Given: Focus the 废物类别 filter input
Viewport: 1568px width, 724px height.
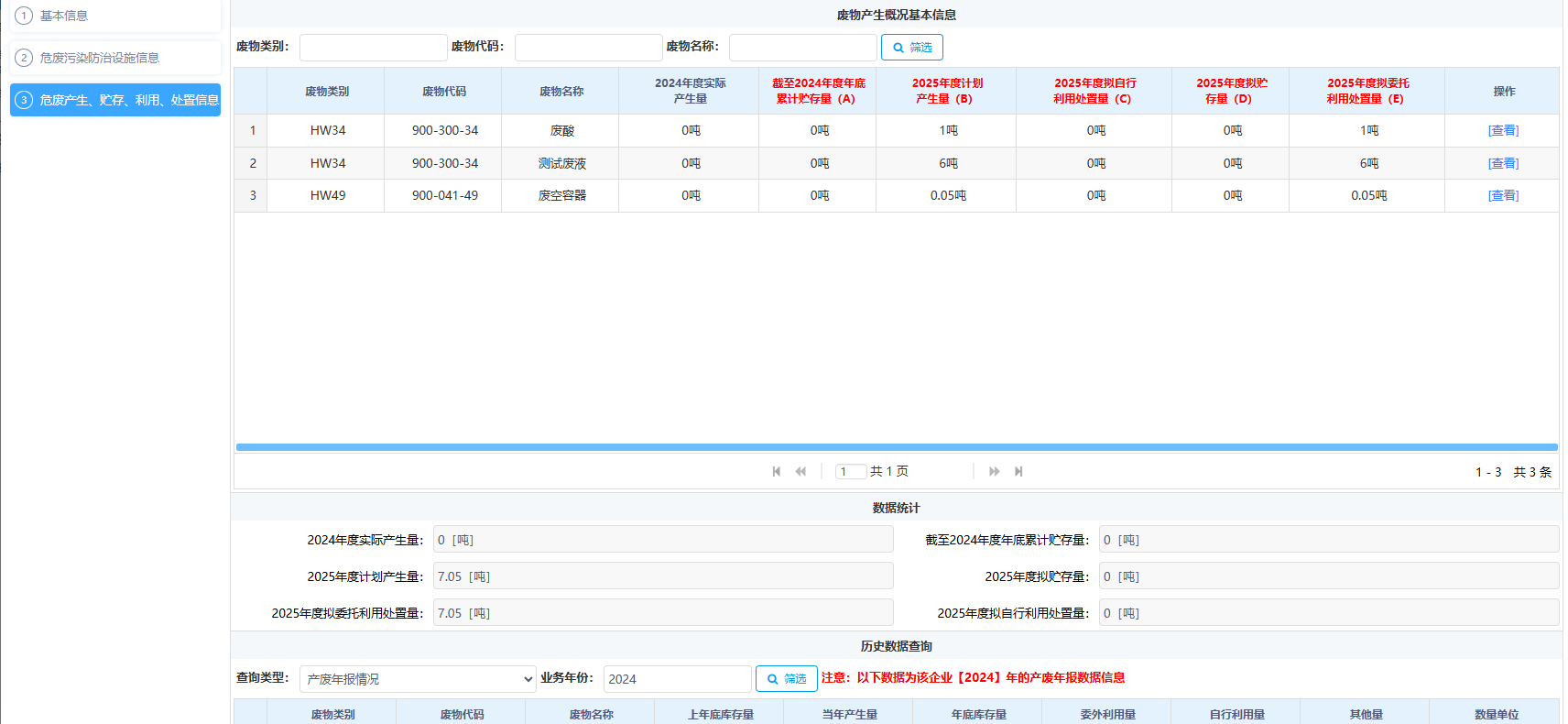Looking at the screenshot, I should [373, 48].
